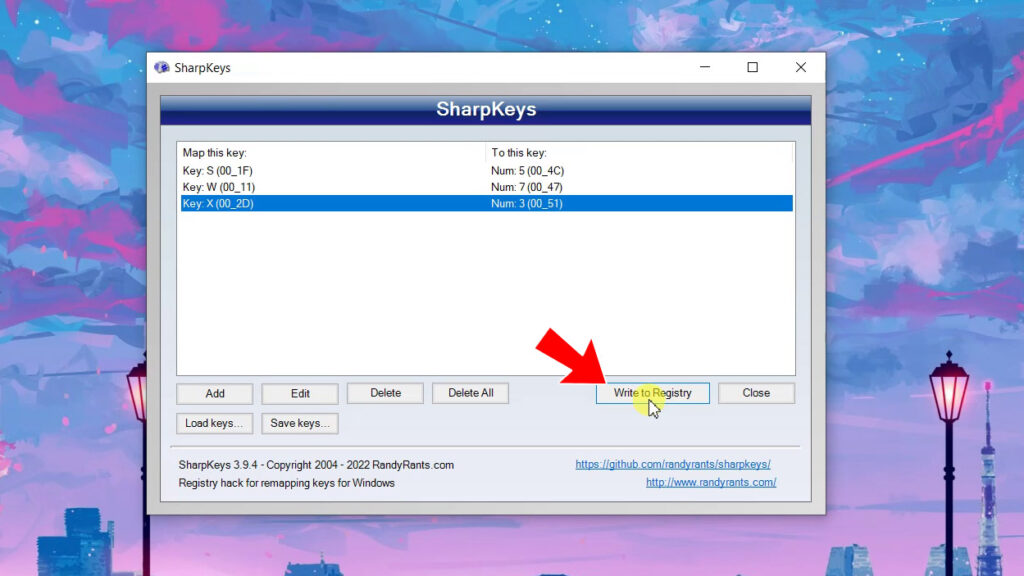
Task: Open the Load keys... dialog
Action: tap(214, 423)
